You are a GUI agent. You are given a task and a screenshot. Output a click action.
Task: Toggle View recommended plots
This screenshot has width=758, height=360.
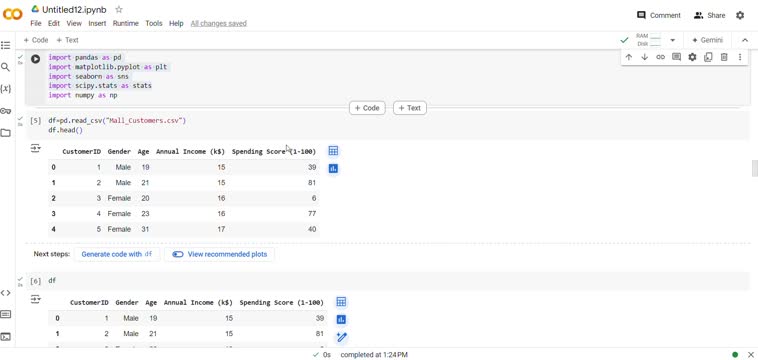(219, 254)
